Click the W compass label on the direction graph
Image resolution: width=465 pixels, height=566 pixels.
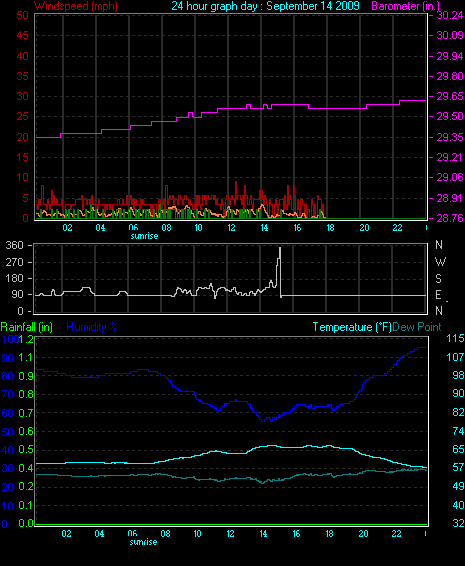point(440,262)
